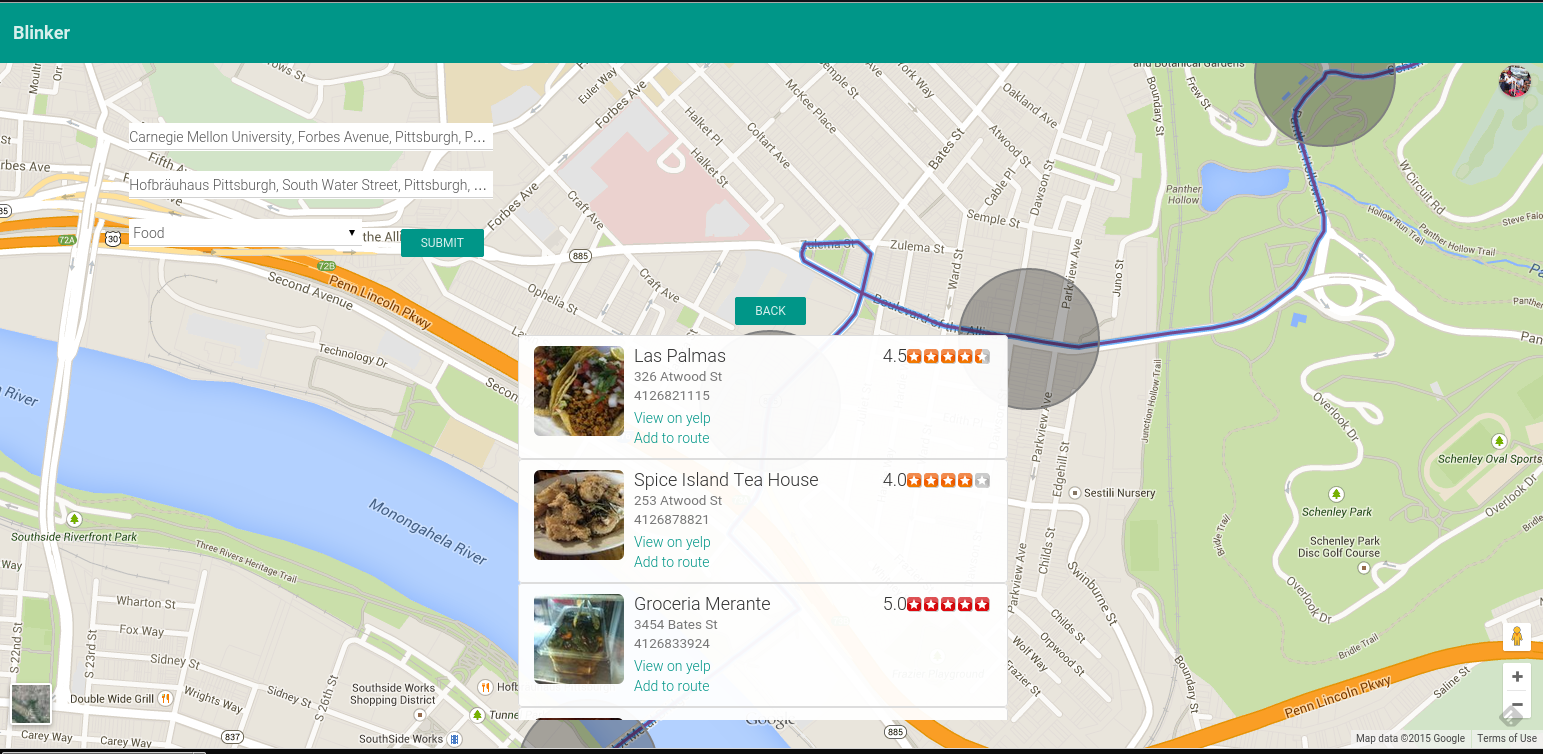The height and width of the screenshot is (754, 1543).
Task: Click address 326 Atwood St
Action: point(678,377)
